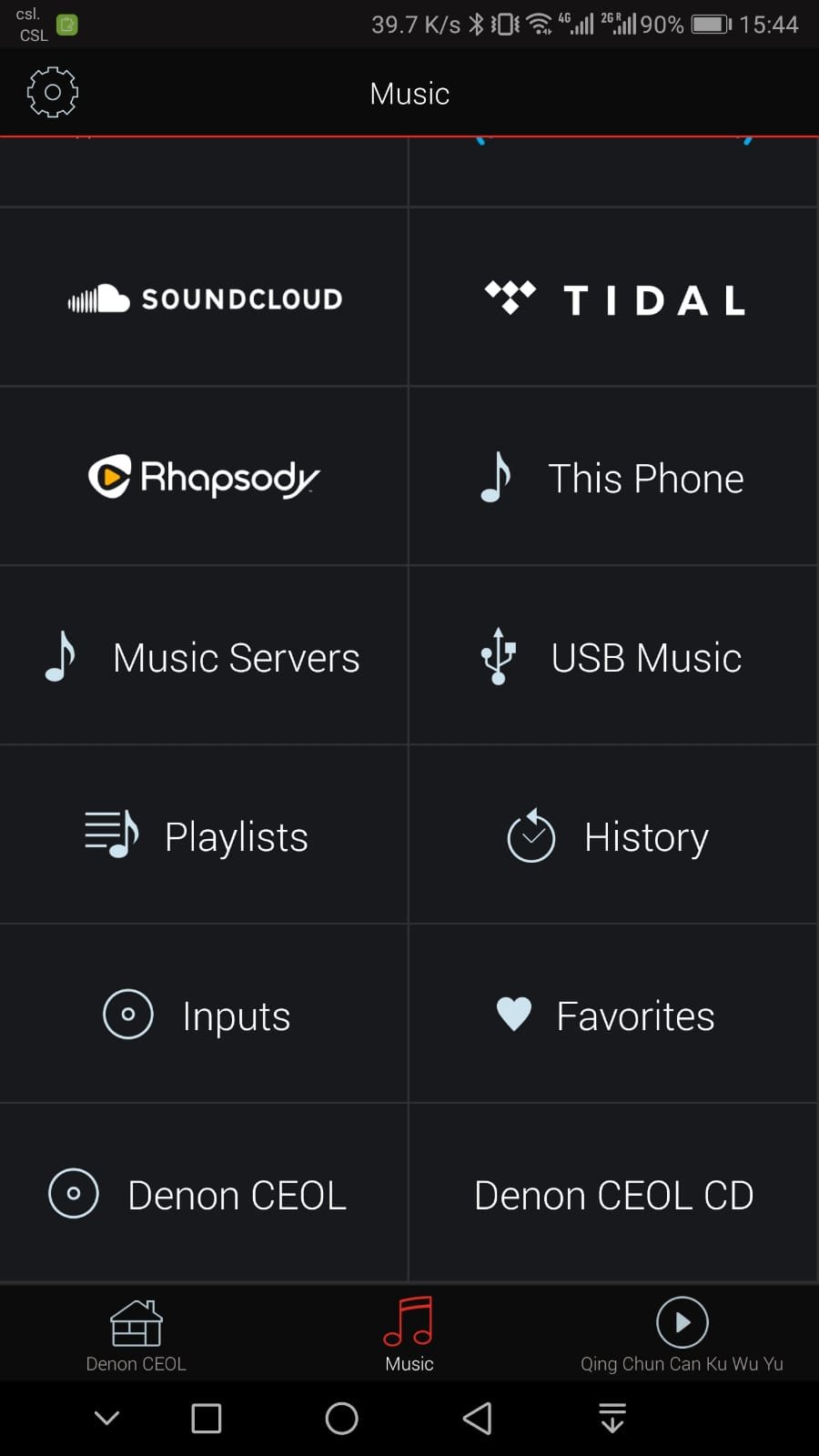Tap the This Phone music note icon

(496, 477)
